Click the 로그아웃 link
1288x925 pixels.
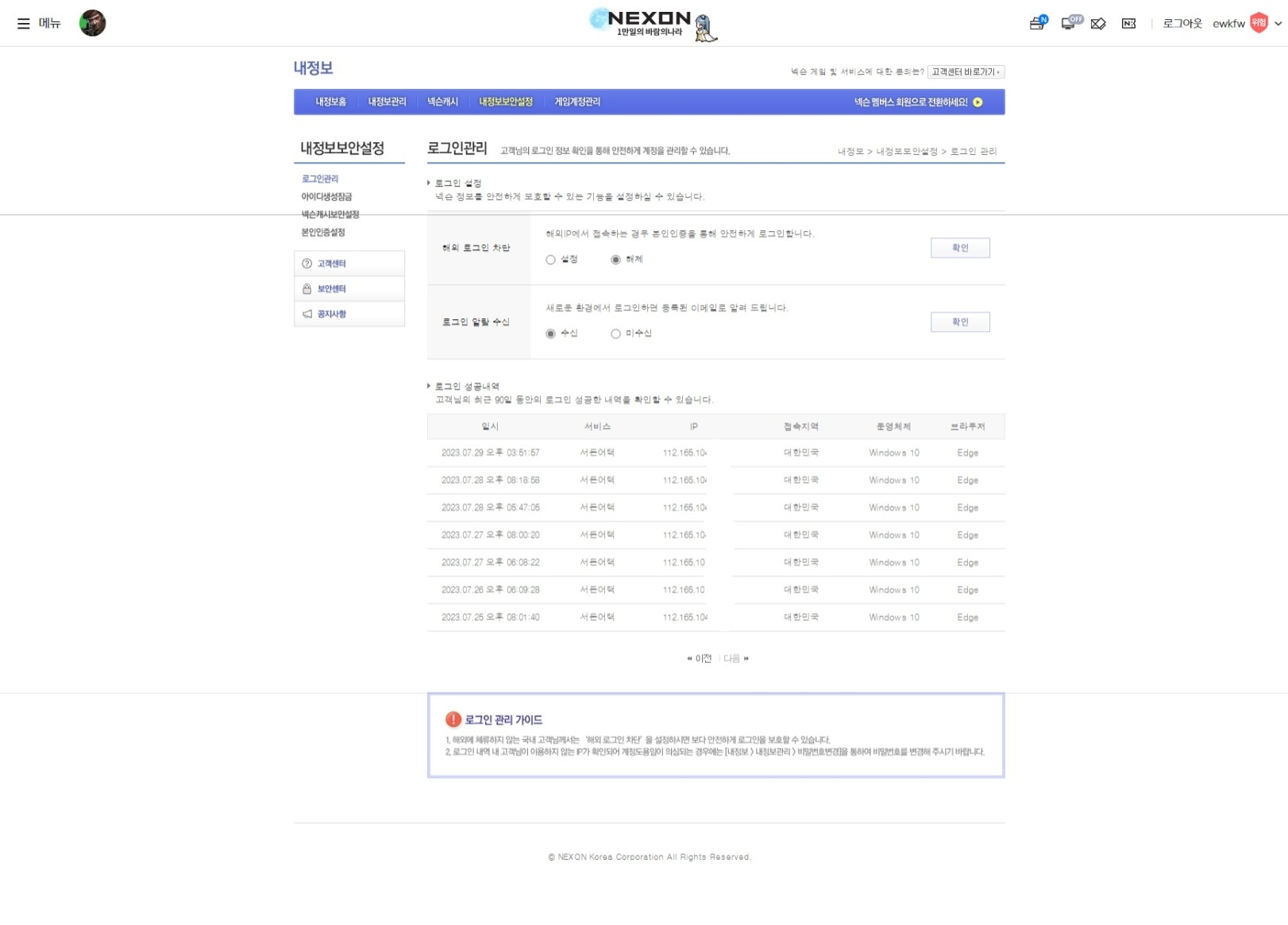1182,24
